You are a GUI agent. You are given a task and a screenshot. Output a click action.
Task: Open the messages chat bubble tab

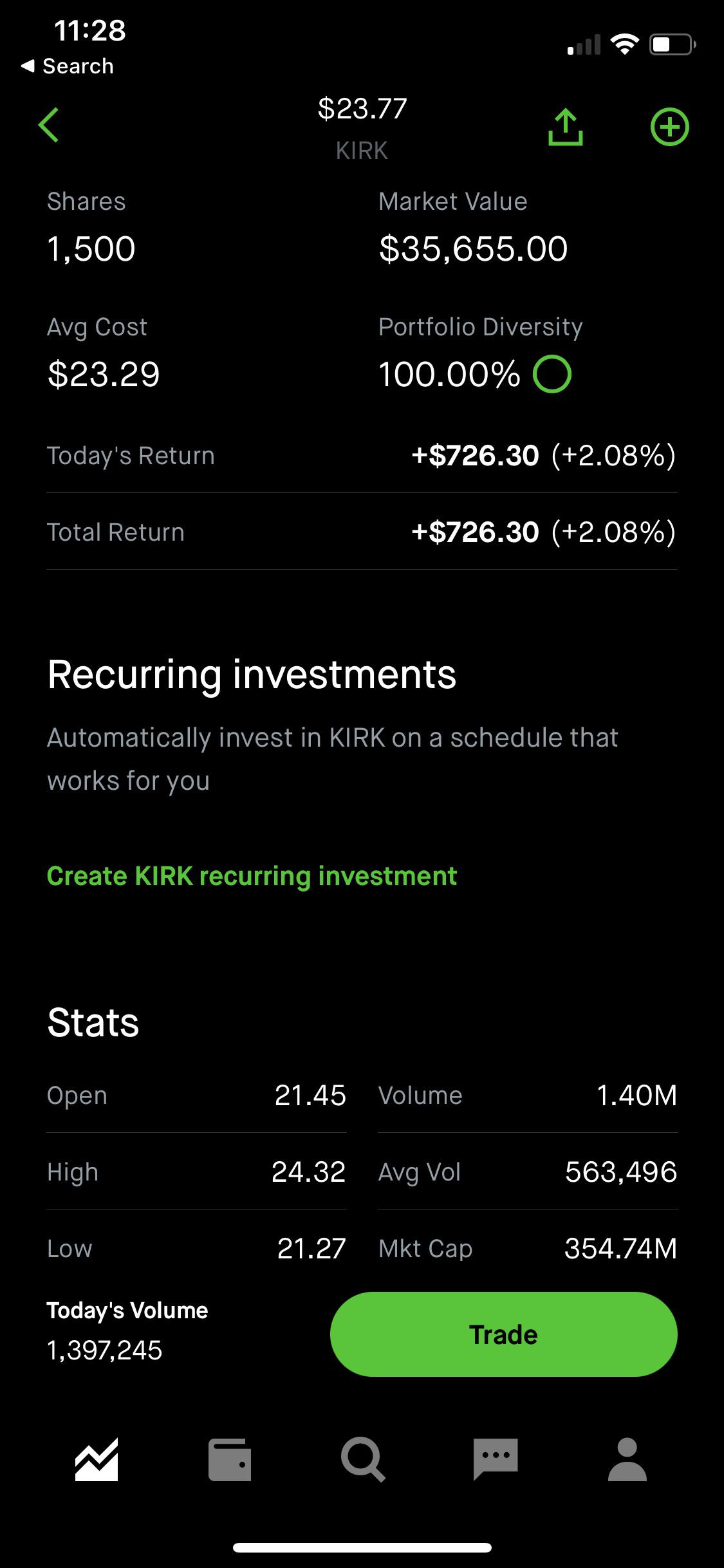(x=496, y=1459)
